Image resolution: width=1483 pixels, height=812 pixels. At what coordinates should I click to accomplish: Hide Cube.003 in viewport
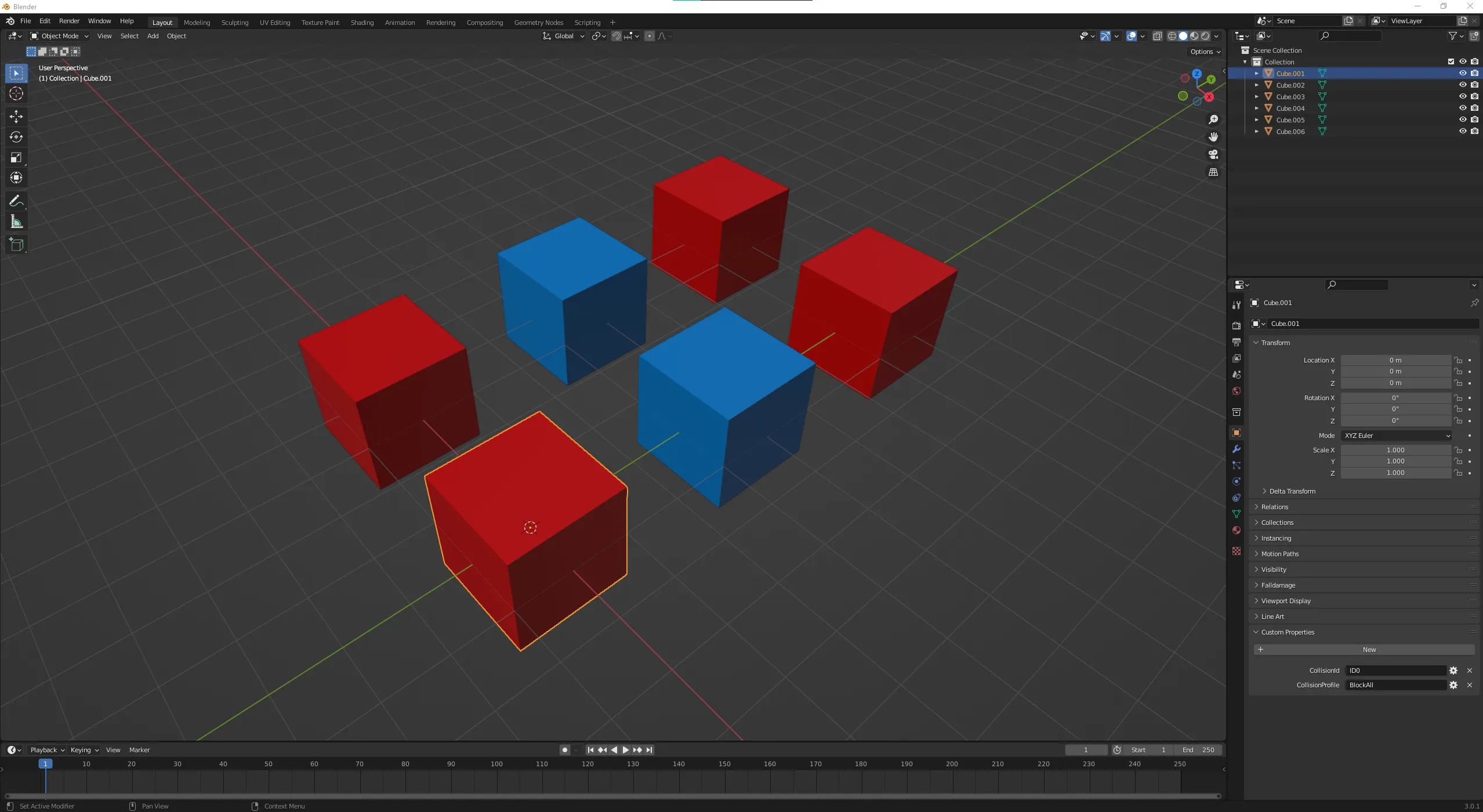[1463, 96]
